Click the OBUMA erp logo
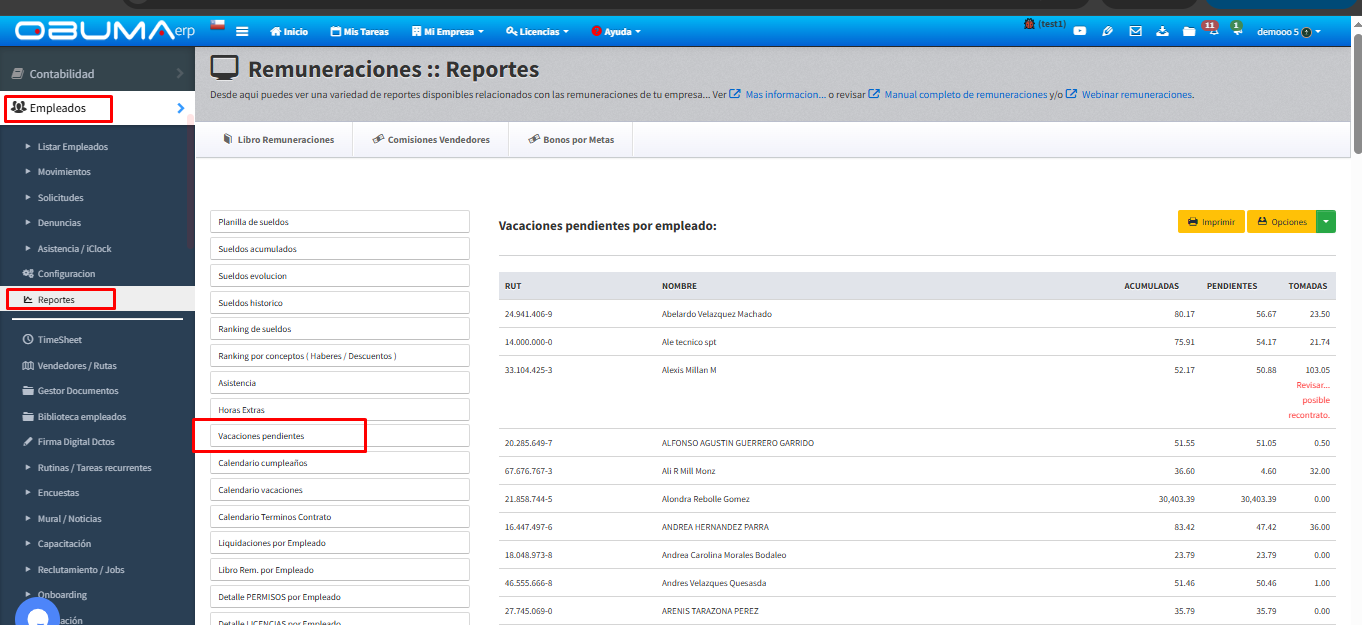The image size is (1362, 625). [104, 31]
